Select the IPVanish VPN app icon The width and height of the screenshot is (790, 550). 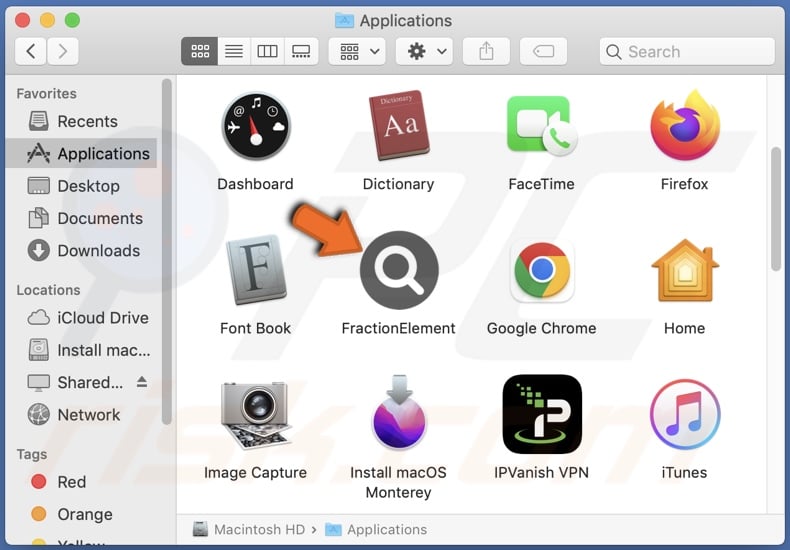pyautogui.click(x=542, y=414)
